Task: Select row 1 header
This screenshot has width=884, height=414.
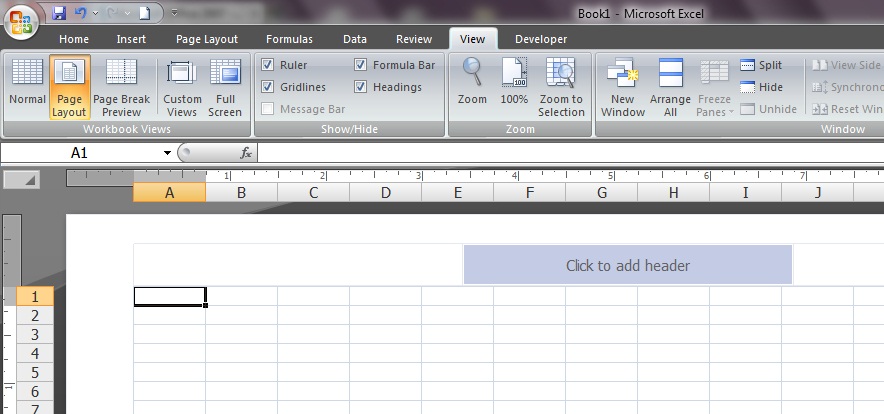Action: click(35, 296)
